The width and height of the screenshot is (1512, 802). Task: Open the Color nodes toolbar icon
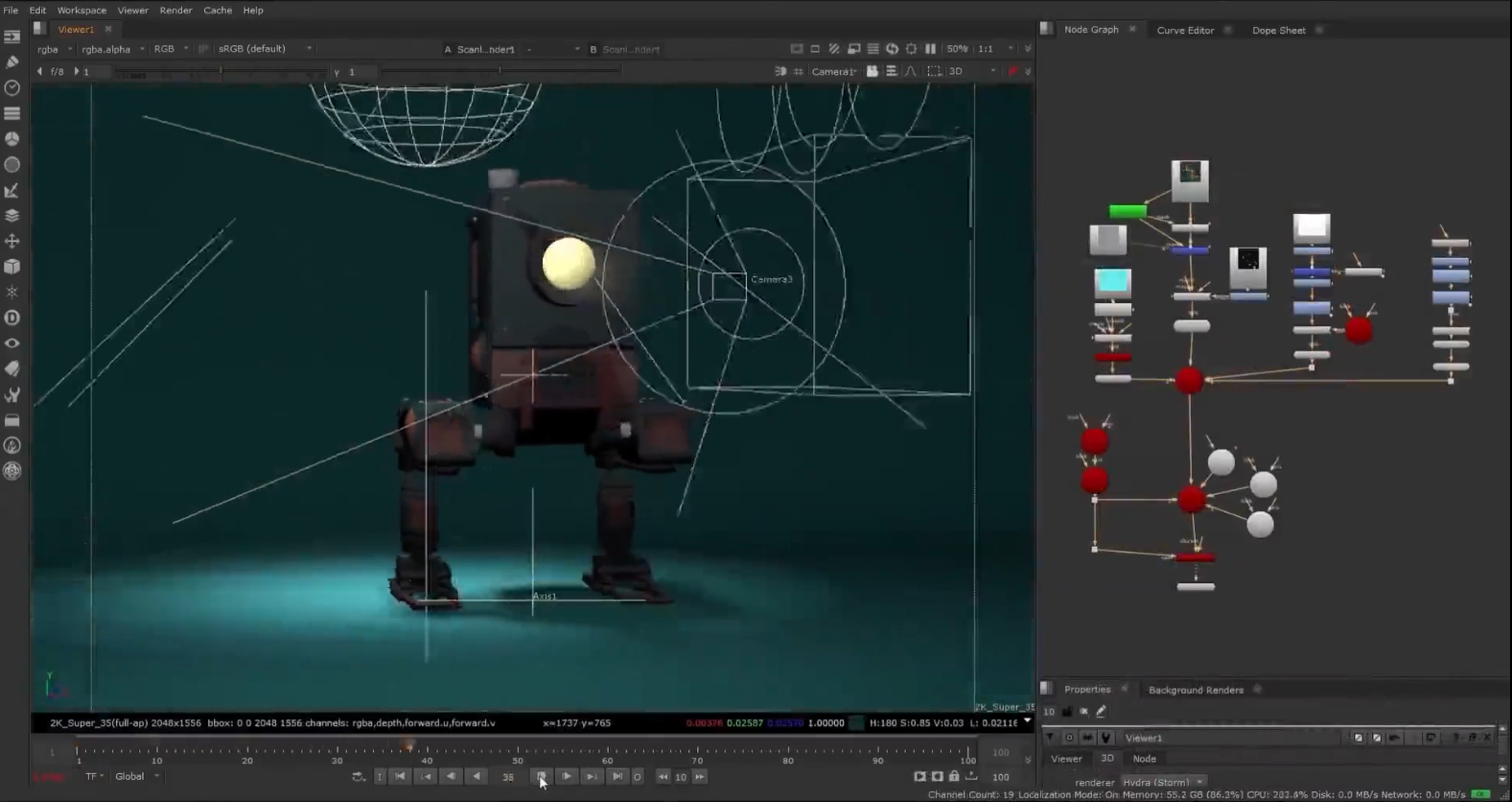[12, 139]
